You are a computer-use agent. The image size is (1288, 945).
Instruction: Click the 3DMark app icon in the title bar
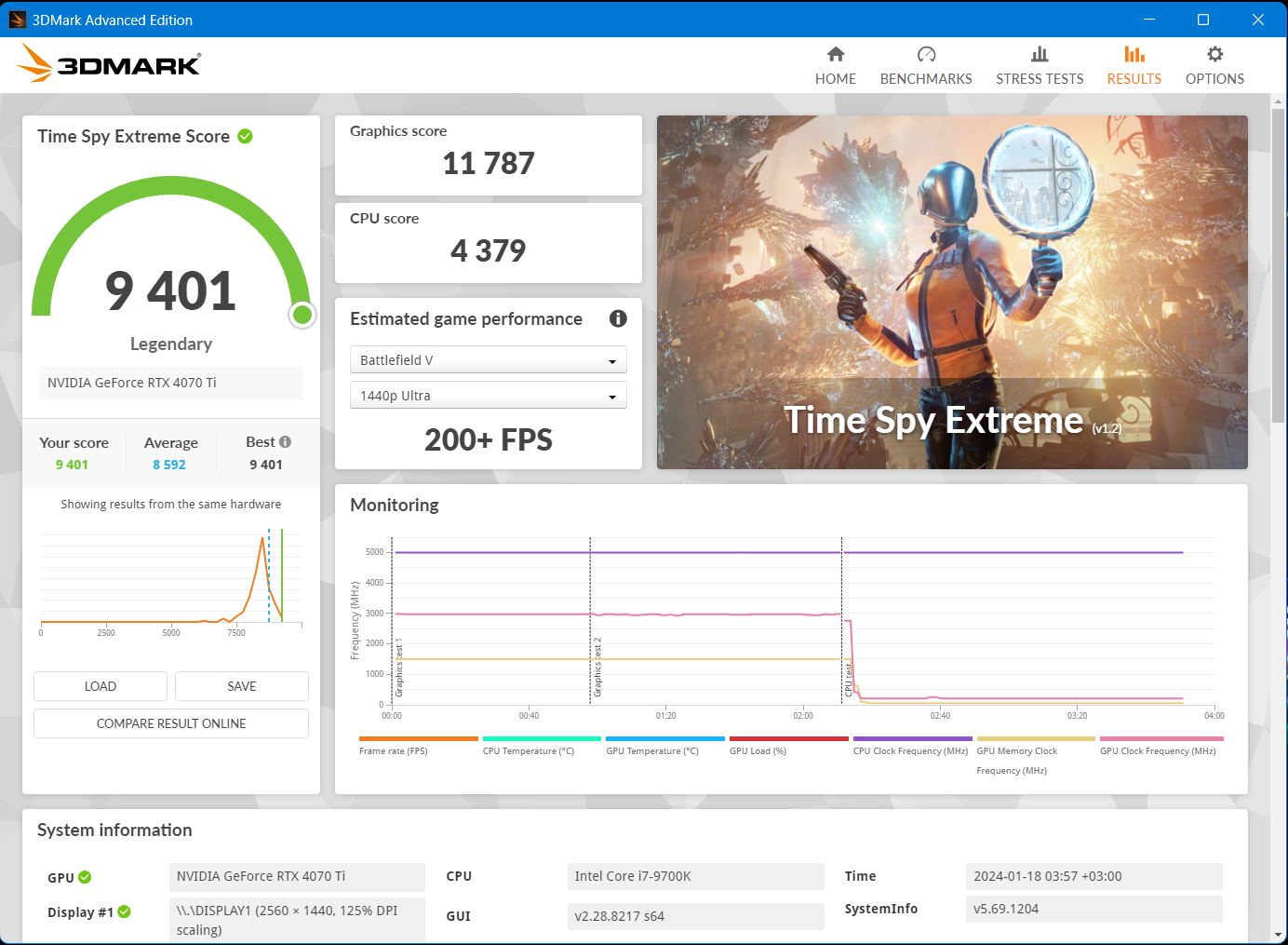18,20
